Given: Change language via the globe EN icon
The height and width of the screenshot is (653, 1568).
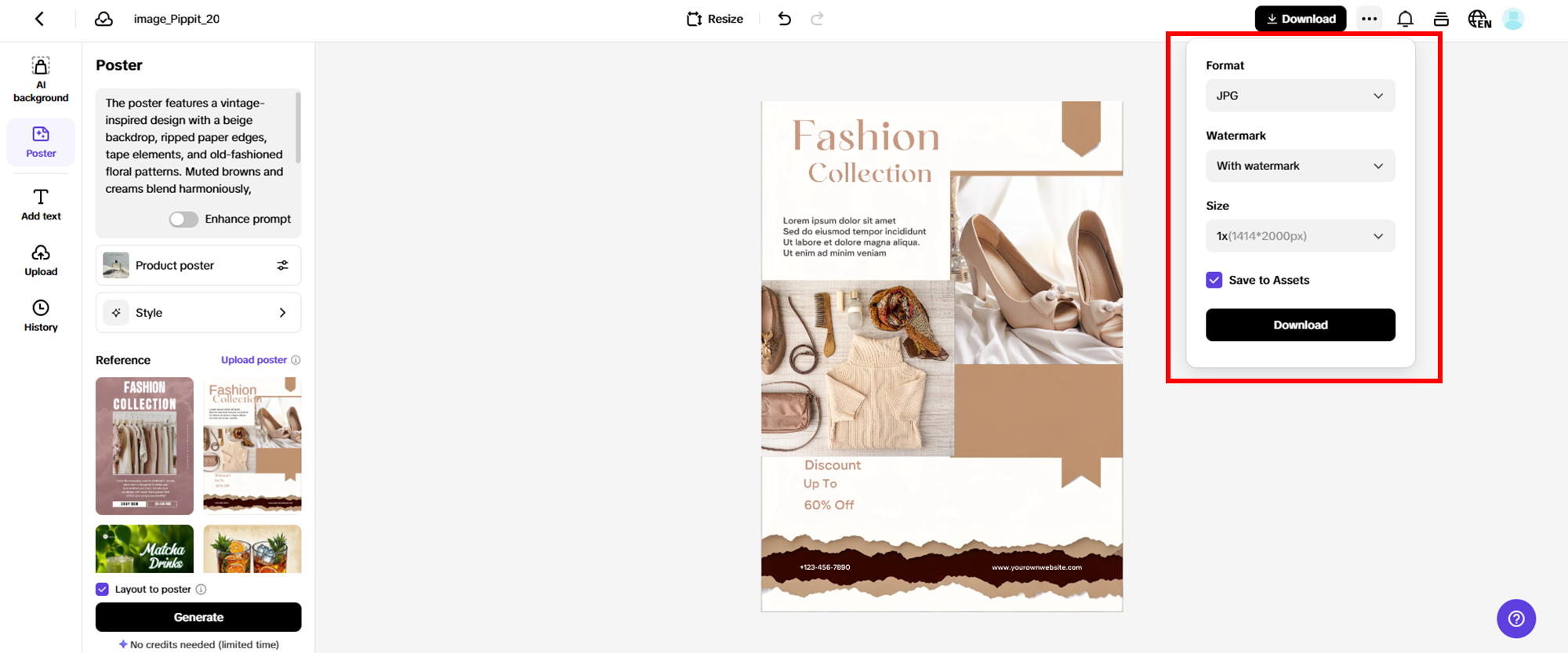Looking at the screenshot, I should click(1479, 19).
